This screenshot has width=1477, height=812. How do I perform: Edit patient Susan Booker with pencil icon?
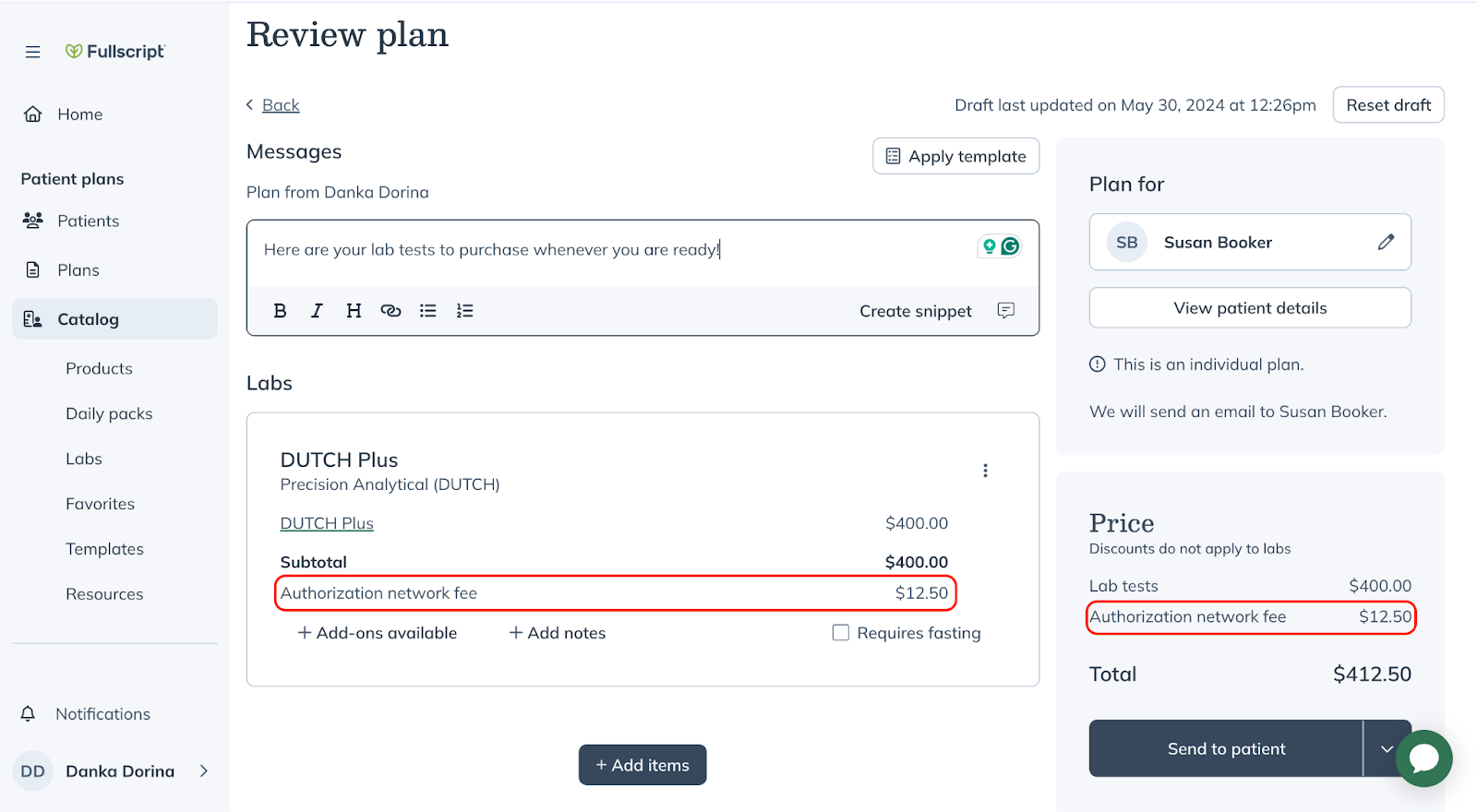(x=1386, y=242)
